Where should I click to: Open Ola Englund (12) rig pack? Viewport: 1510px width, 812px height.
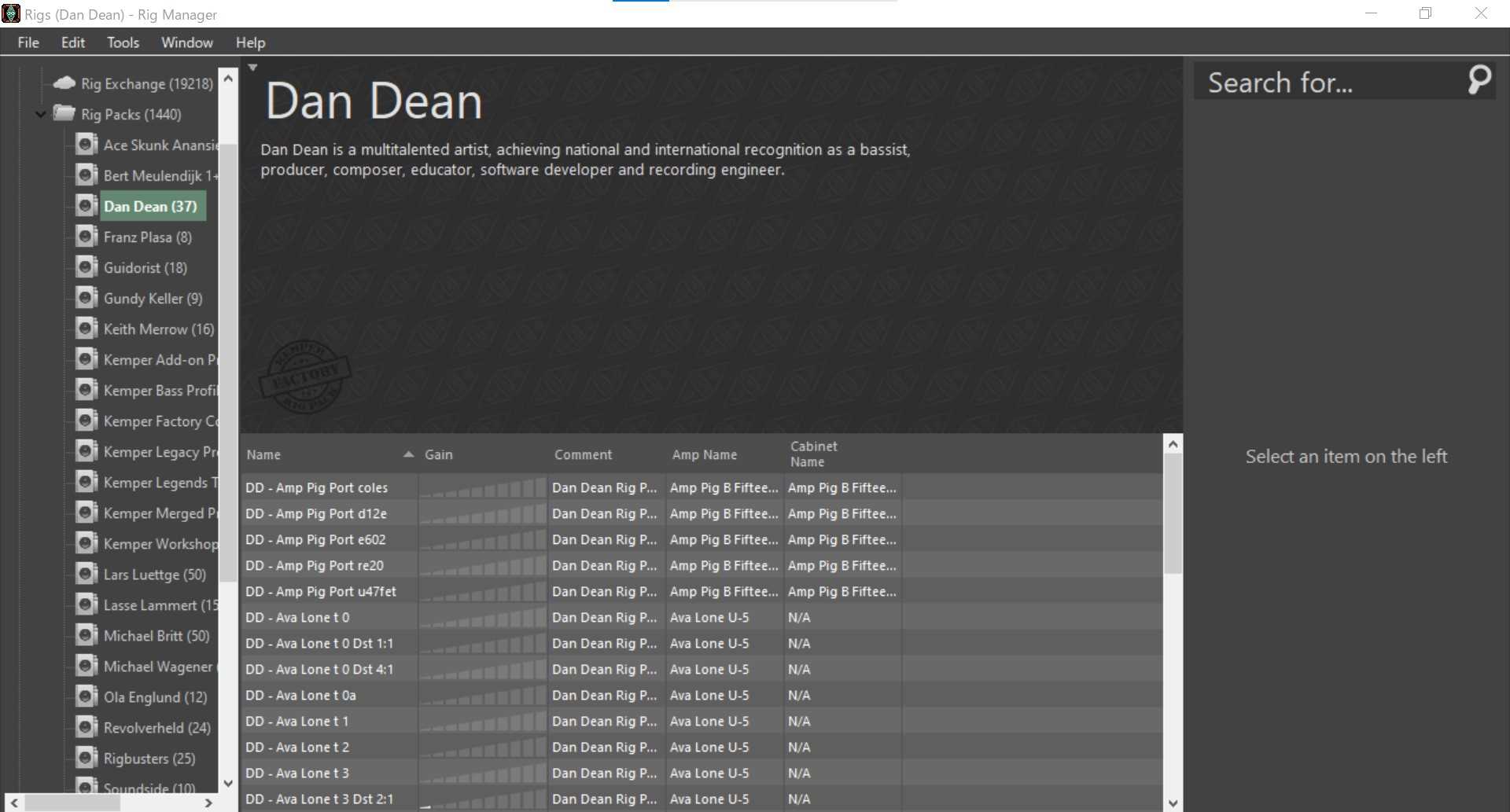[156, 696]
